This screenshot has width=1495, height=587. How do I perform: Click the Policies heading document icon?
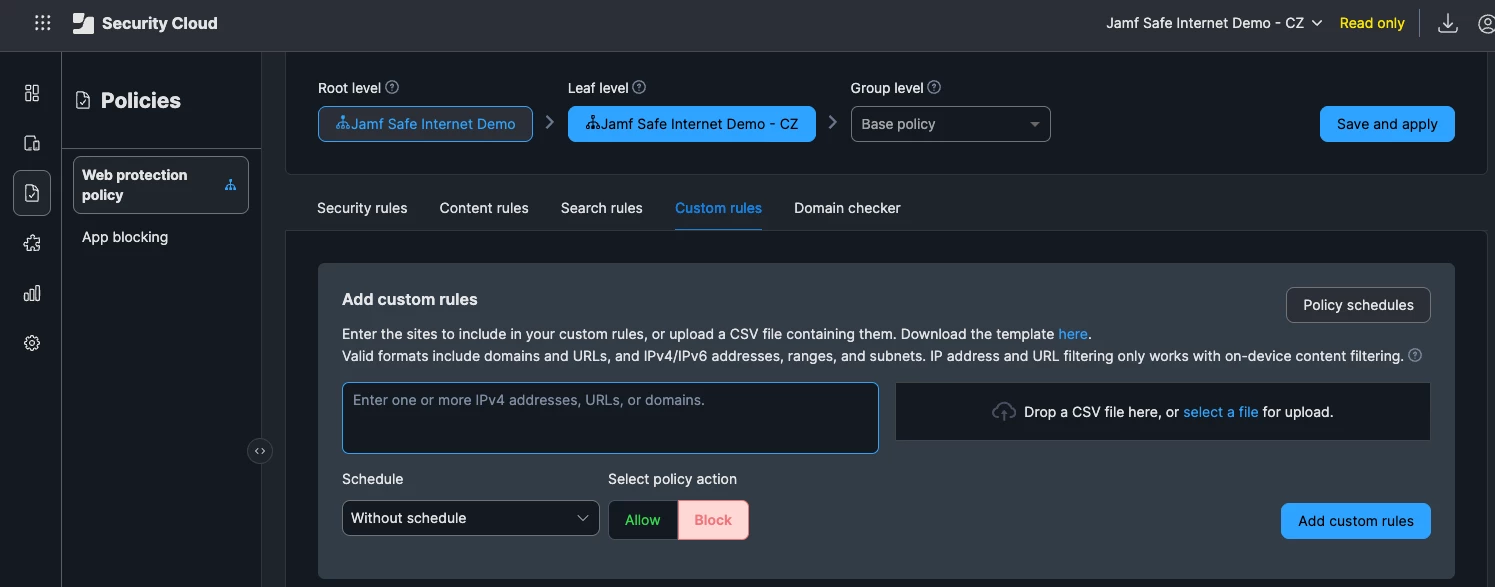click(x=83, y=100)
